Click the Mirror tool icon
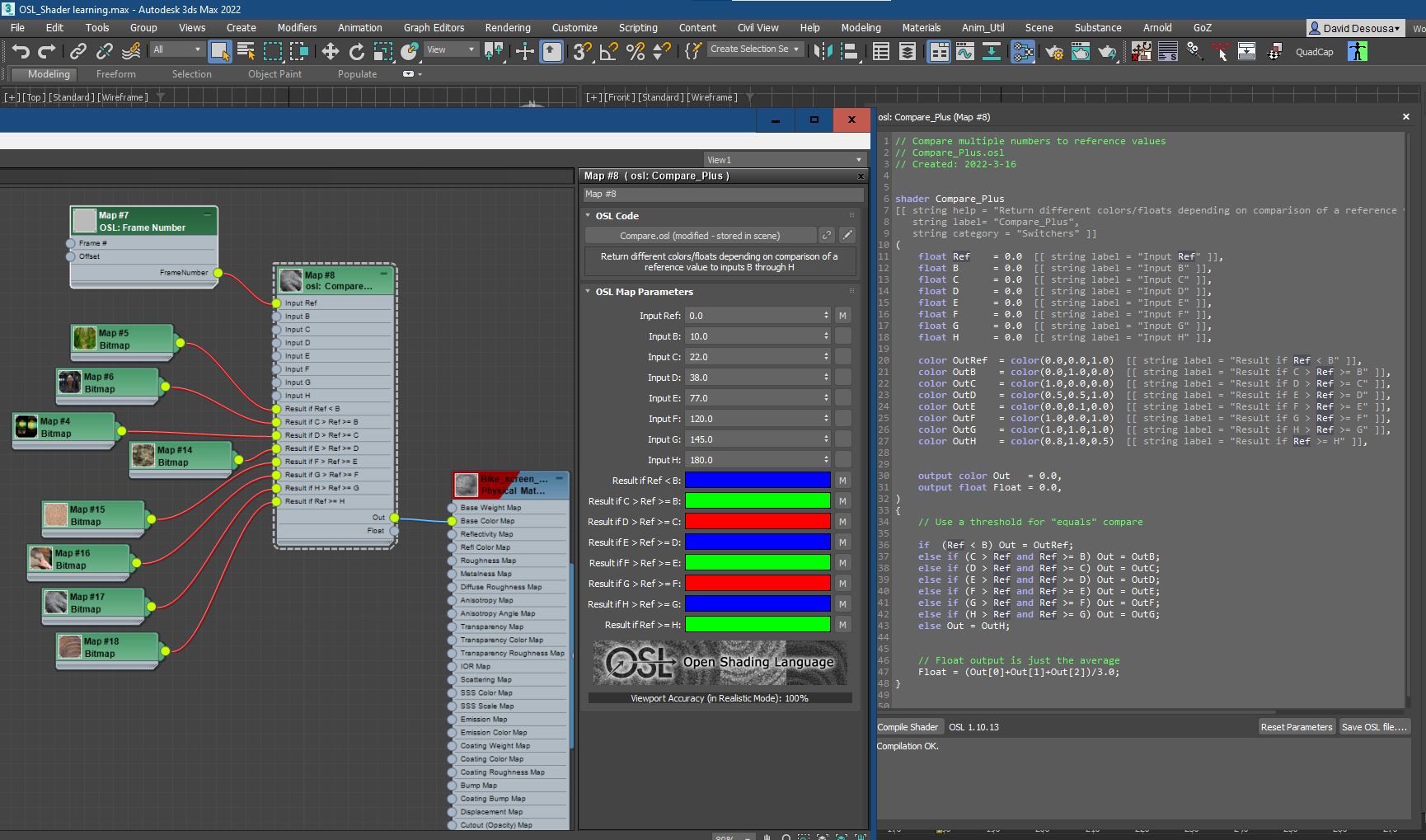Image resolution: width=1426 pixels, height=840 pixels. tap(821, 51)
